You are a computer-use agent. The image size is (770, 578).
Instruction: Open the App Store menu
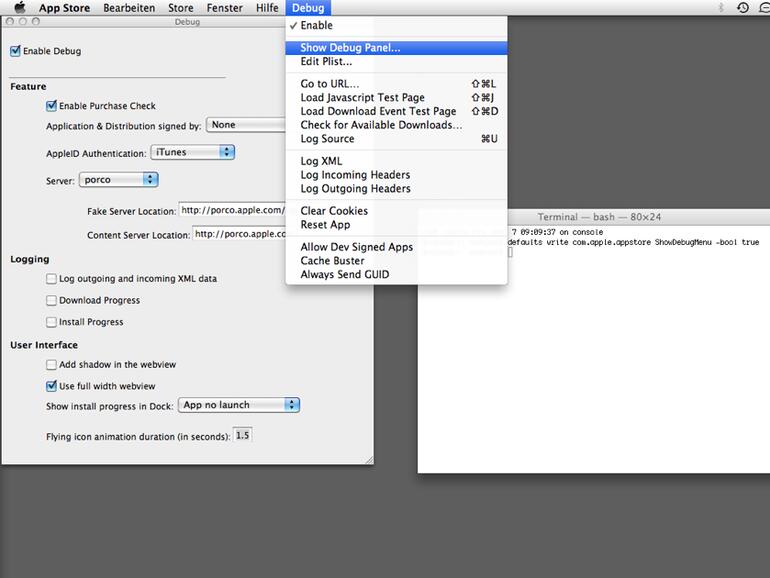[64, 8]
